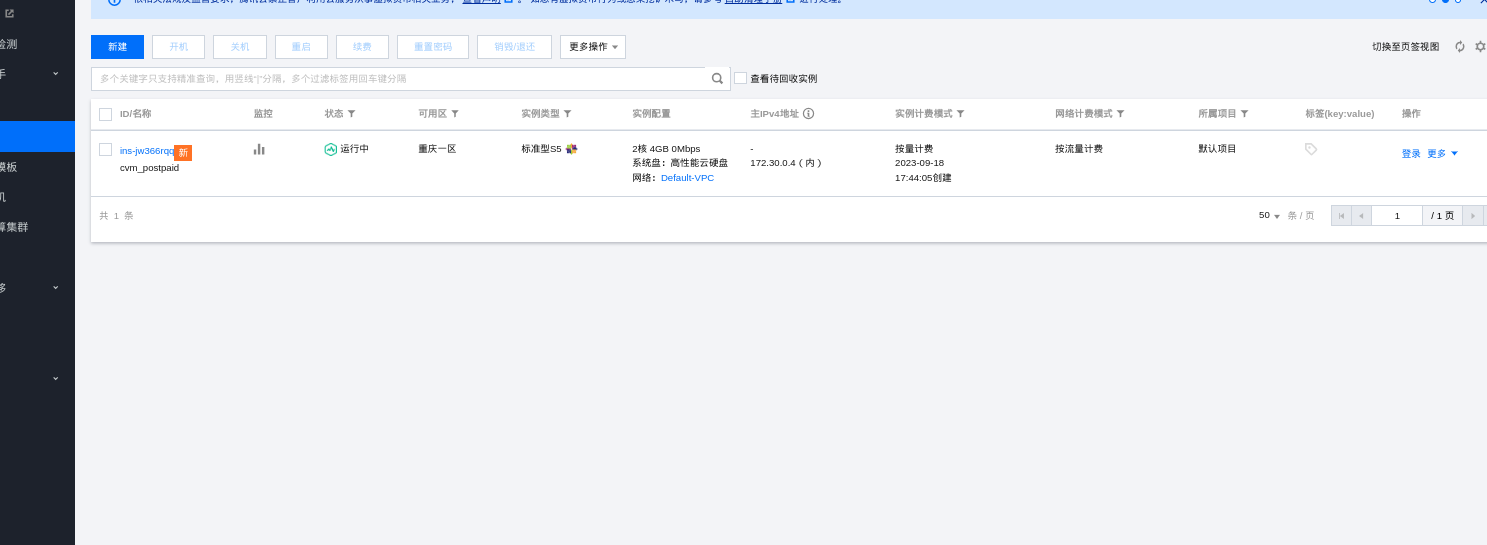Viewport: 1487px width, 545px height.
Task: Click the info icon next to 主IPv4地址
Action: coord(808,114)
